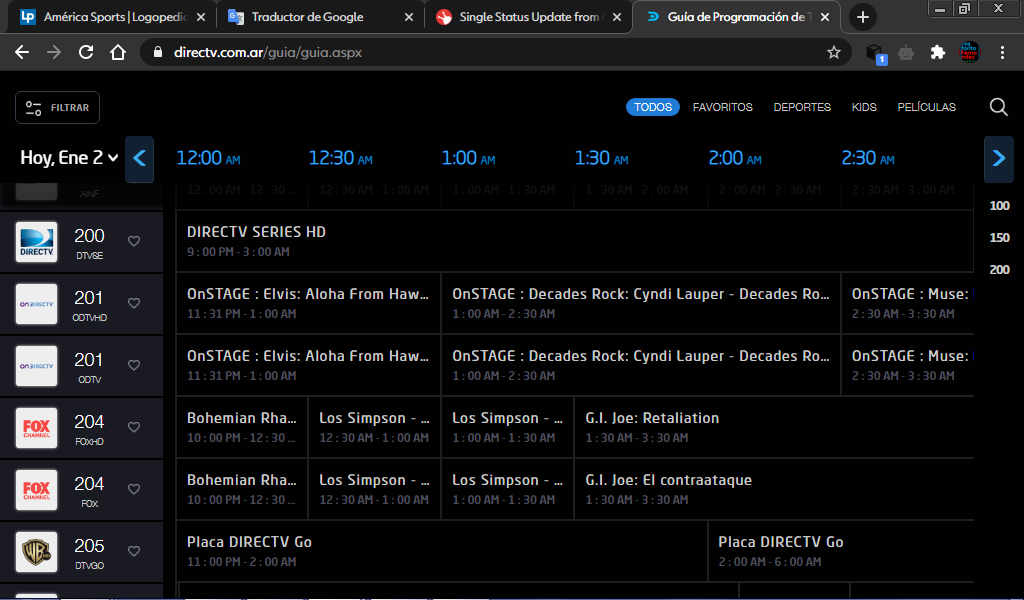The width and height of the screenshot is (1024, 600).
Task: Open Decades Rock: Cyndi Lauper on ODTV
Action: tap(641, 365)
